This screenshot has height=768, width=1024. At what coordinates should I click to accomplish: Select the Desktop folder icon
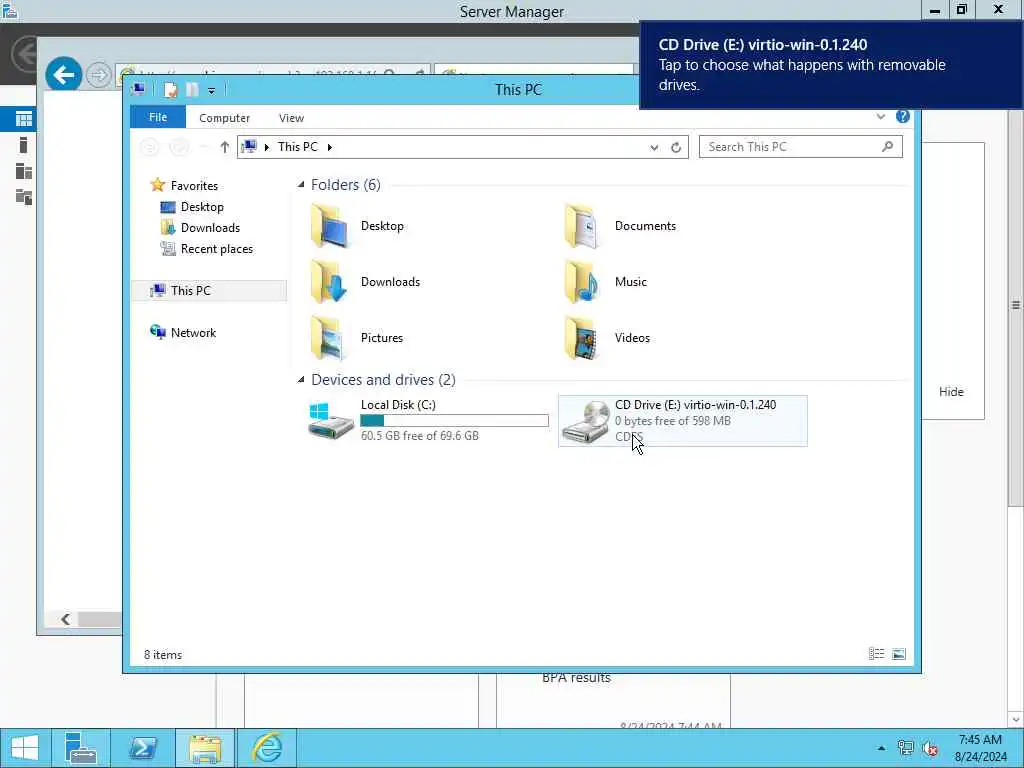tap(329, 226)
